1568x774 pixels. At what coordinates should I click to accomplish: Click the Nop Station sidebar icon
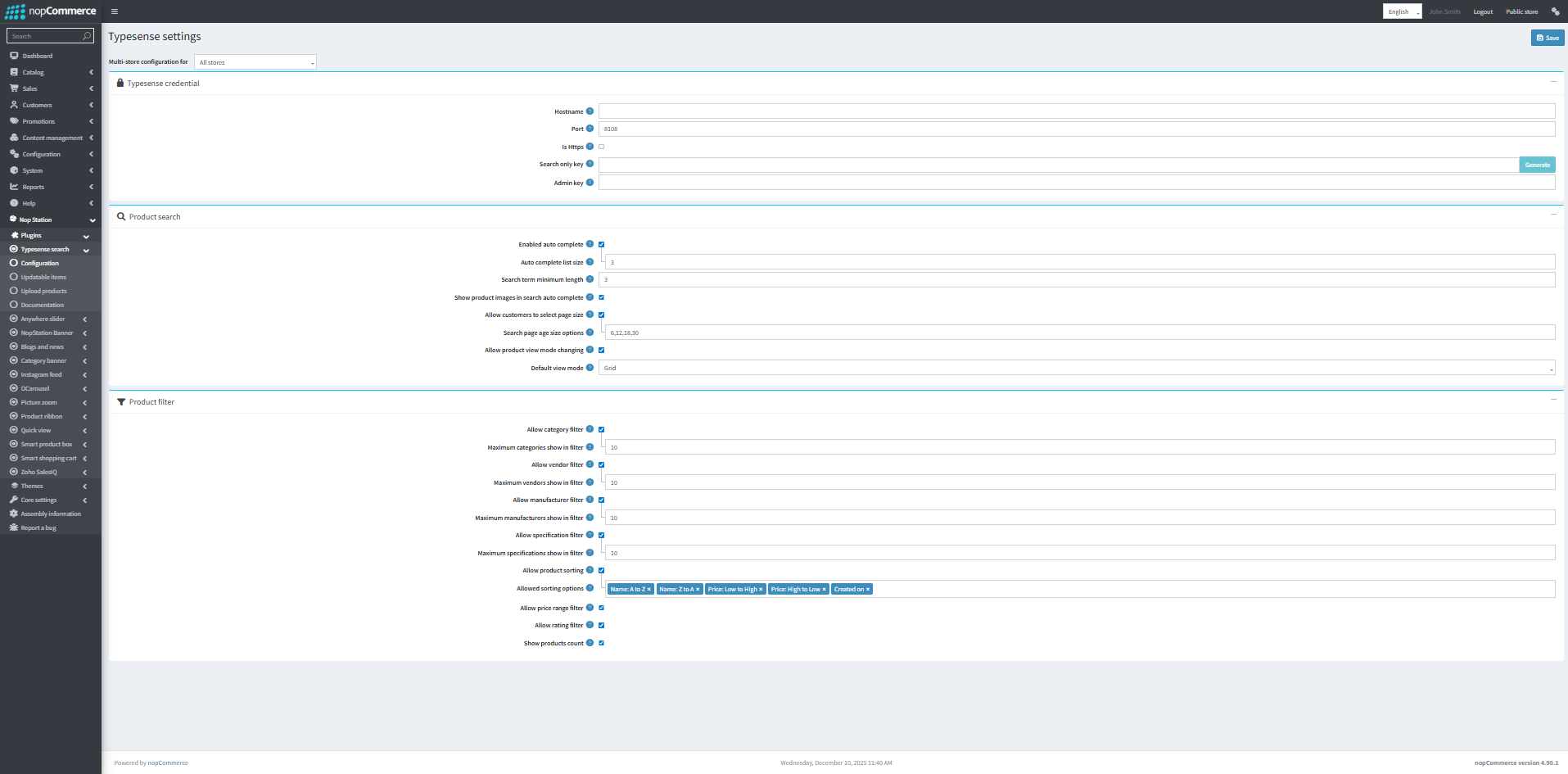pos(12,219)
